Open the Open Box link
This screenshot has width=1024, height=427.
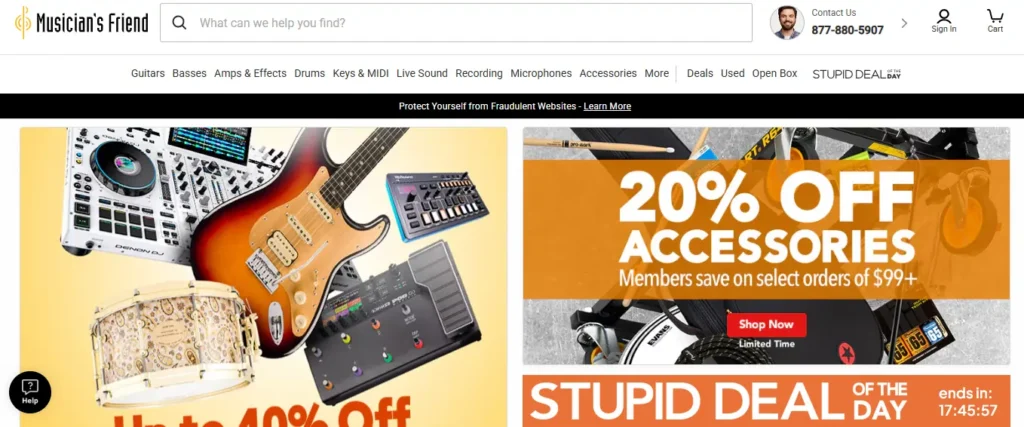point(775,73)
